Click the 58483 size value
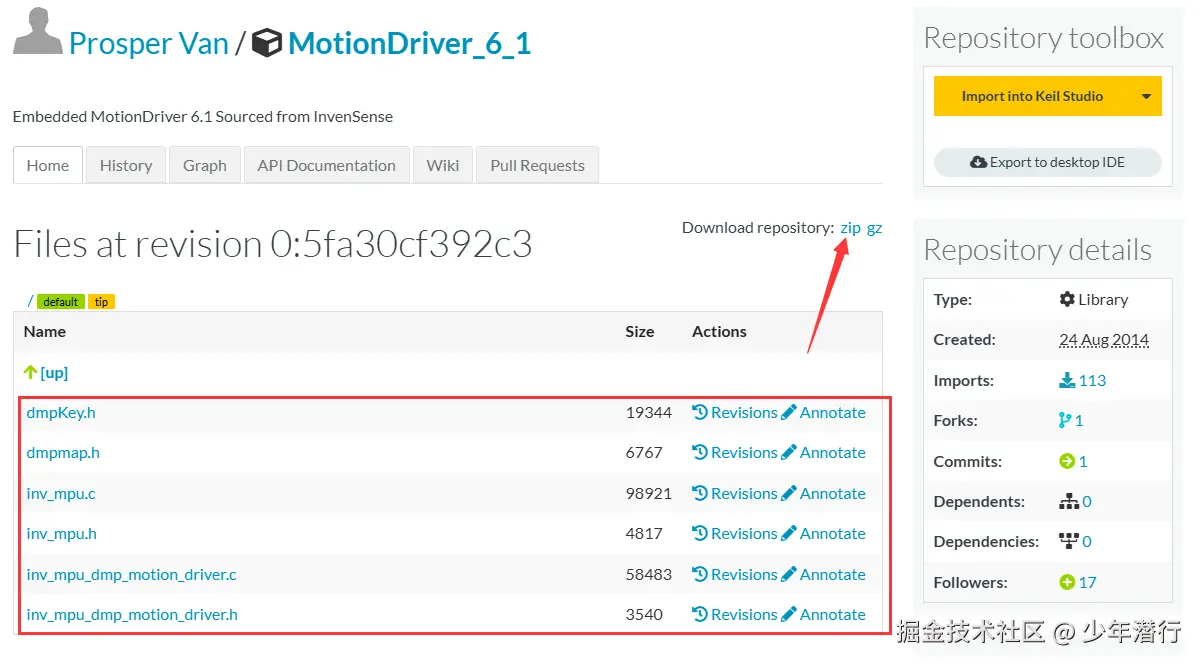Viewport: 1201px width, 665px height. tap(649, 574)
